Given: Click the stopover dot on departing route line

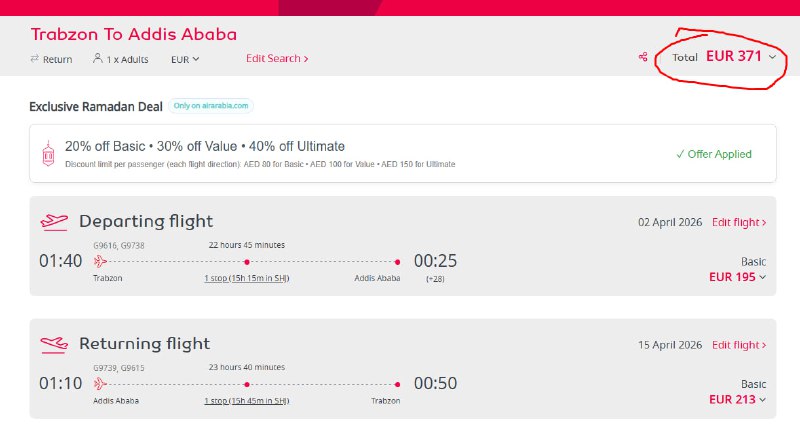Looking at the screenshot, I should pos(247,261).
